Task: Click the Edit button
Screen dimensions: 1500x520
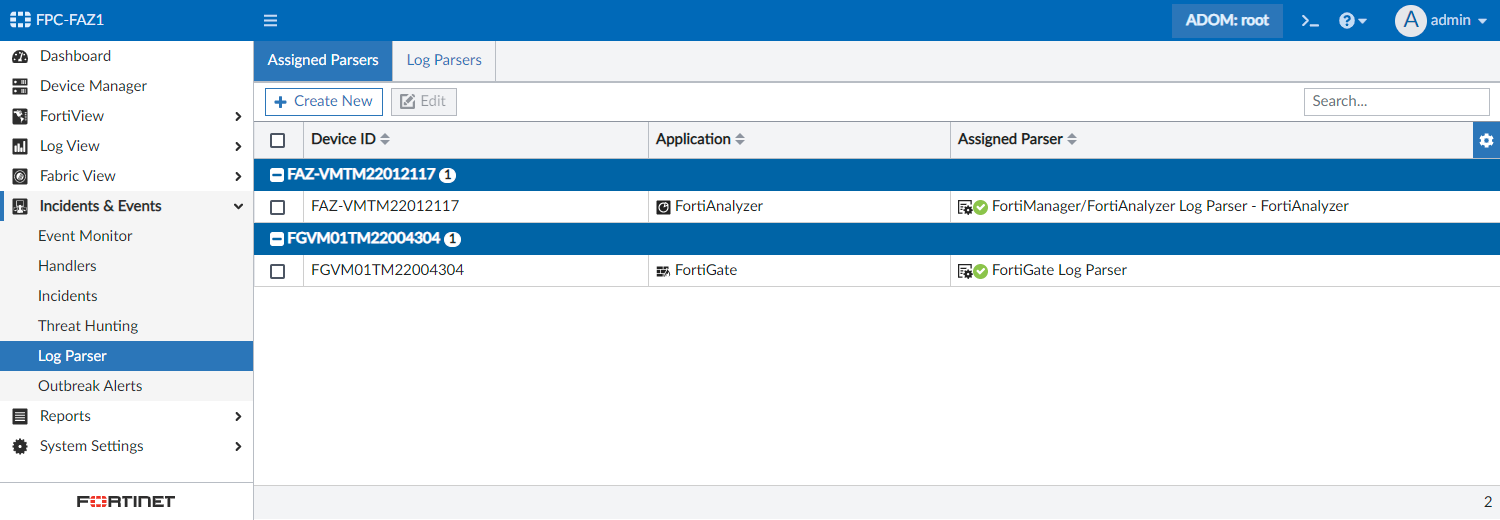Action: point(424,101)
